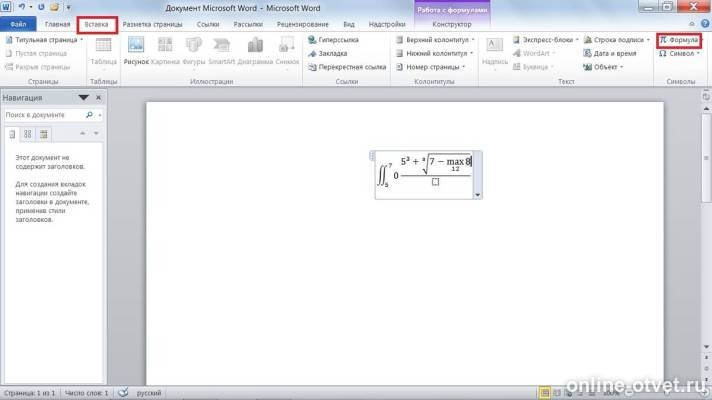Click the Поиск в документе field

(44, 115)
